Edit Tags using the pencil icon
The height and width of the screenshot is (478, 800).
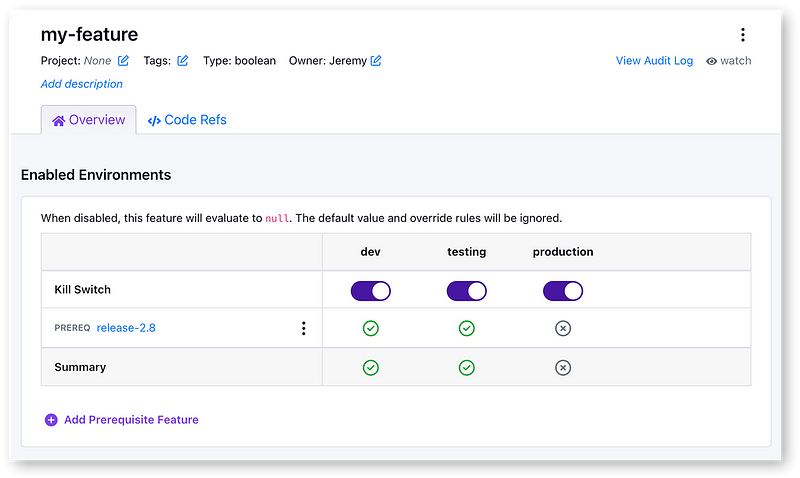[x=183, y=61]
